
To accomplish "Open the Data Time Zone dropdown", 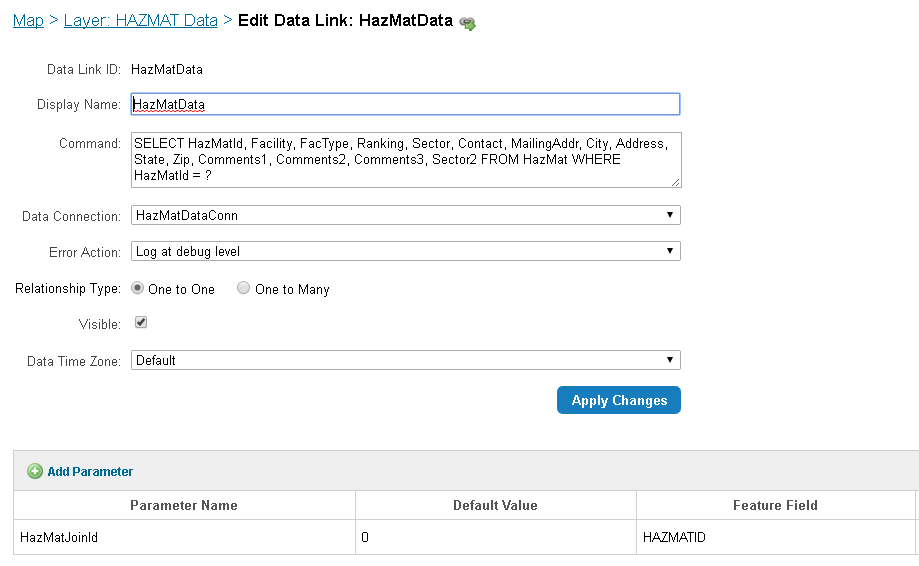I will click(x=406, y=360).
